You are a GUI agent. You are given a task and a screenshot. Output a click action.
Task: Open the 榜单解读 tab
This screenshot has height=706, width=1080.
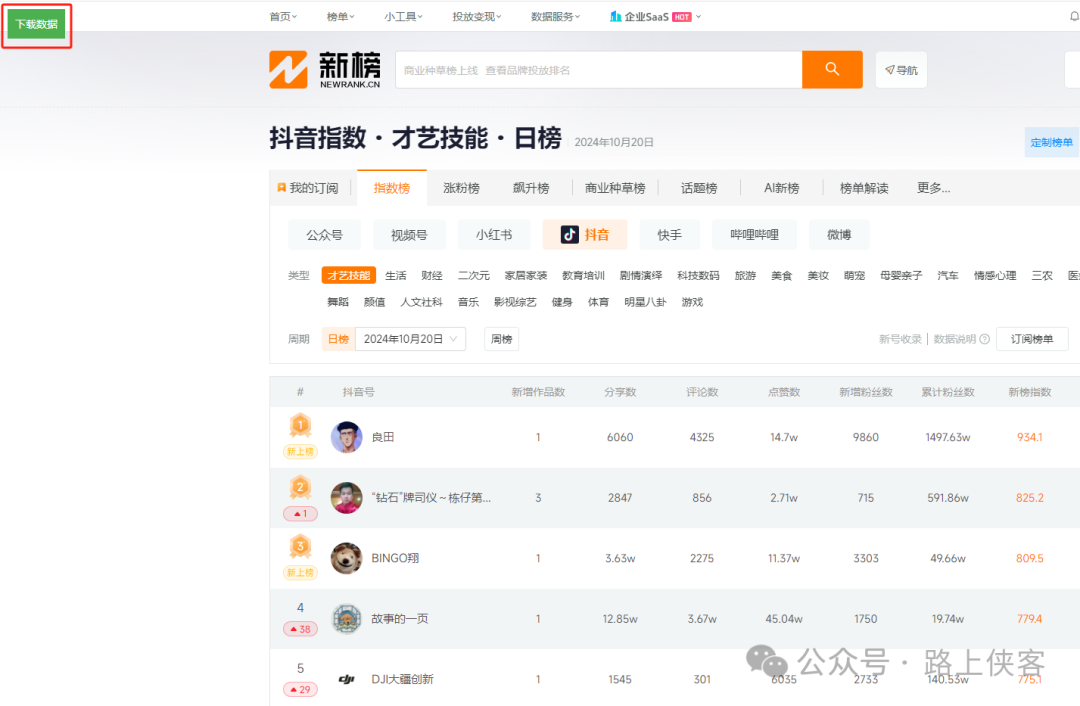864,188
